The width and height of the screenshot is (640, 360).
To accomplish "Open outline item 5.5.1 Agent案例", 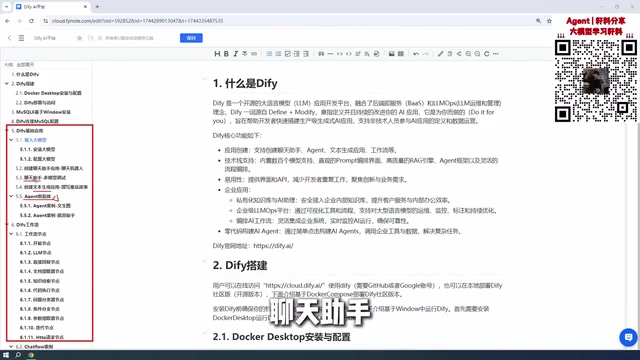I will pos(45,206).
